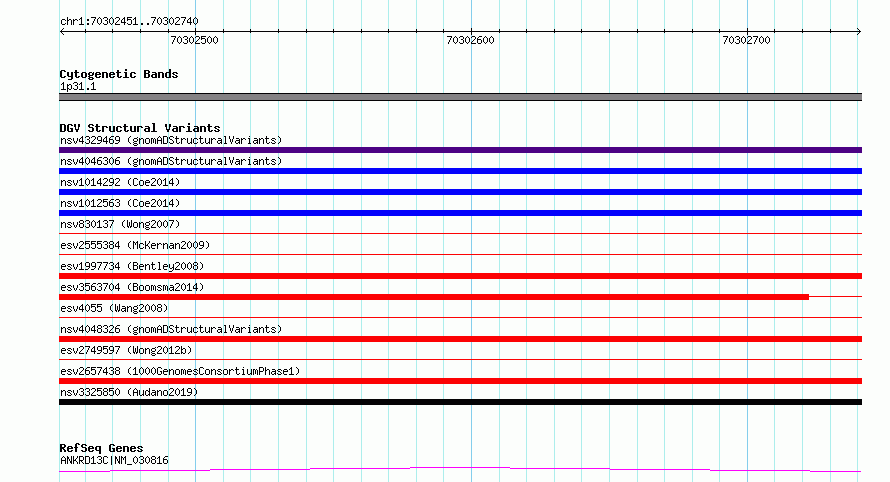Viewport: 890px width, 482px height.
Task: Open the ANKRD13C|NM_030816 gene label
Action: coord(114,460)
